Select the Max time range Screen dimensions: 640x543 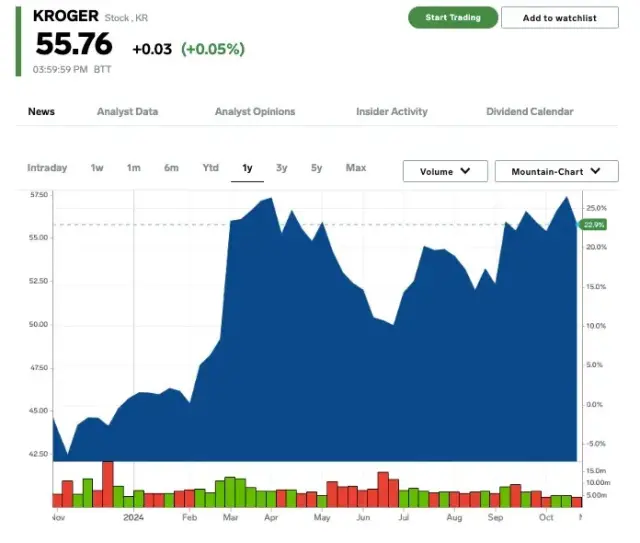coord(355,168)
